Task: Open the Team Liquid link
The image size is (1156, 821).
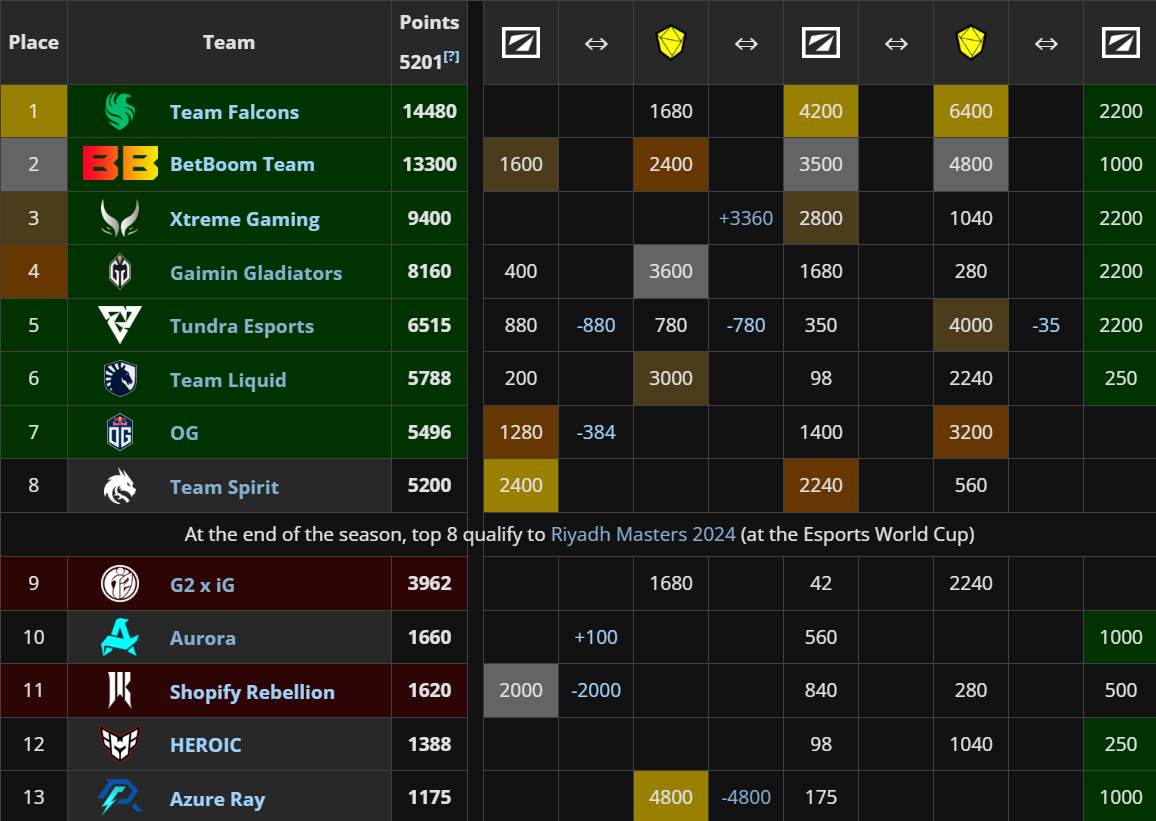Action: point(228,380)
